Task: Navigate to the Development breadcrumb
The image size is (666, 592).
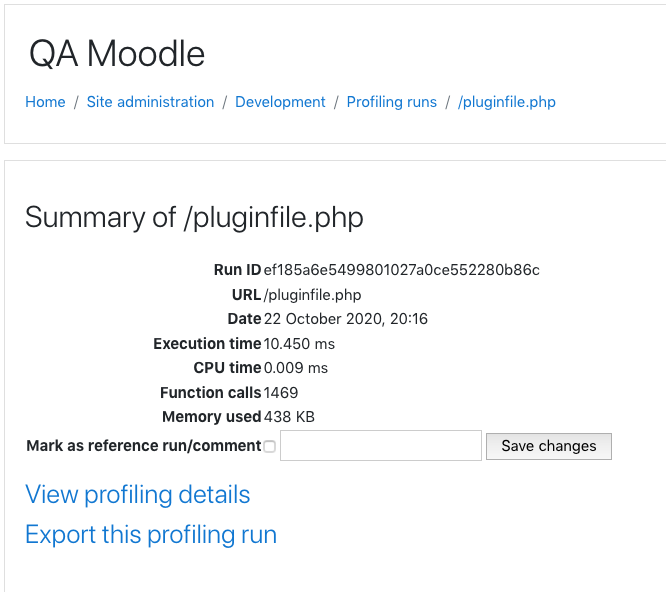Action: point(280,102)
